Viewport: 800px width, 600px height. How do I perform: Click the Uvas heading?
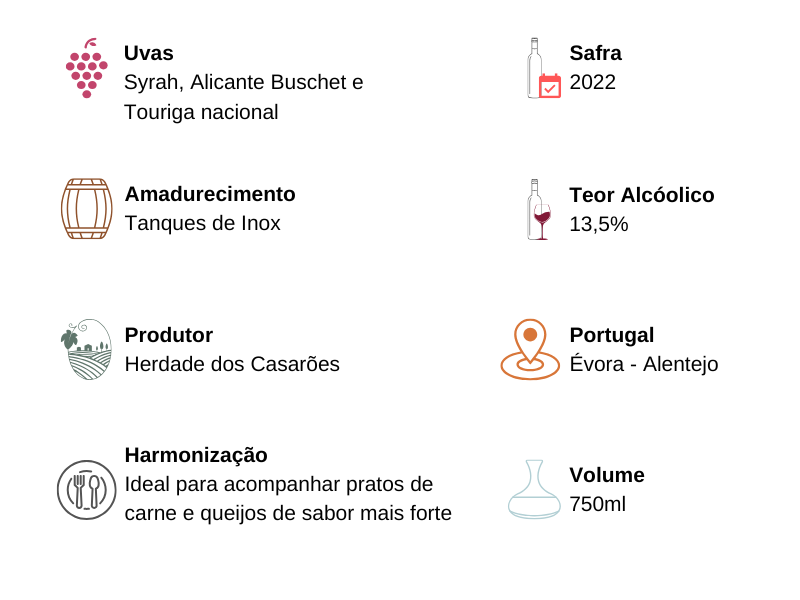149,53
